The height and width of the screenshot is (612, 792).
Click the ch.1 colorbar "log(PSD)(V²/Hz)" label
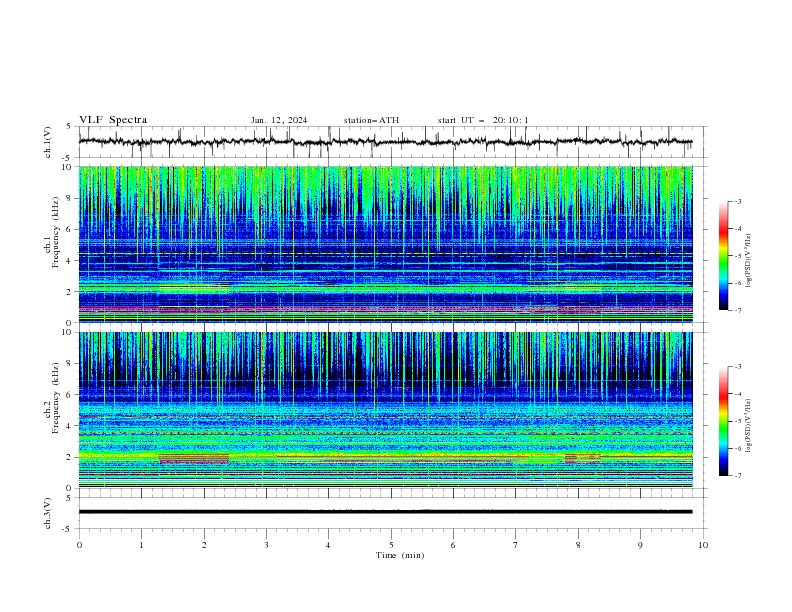tap(748, 261)
